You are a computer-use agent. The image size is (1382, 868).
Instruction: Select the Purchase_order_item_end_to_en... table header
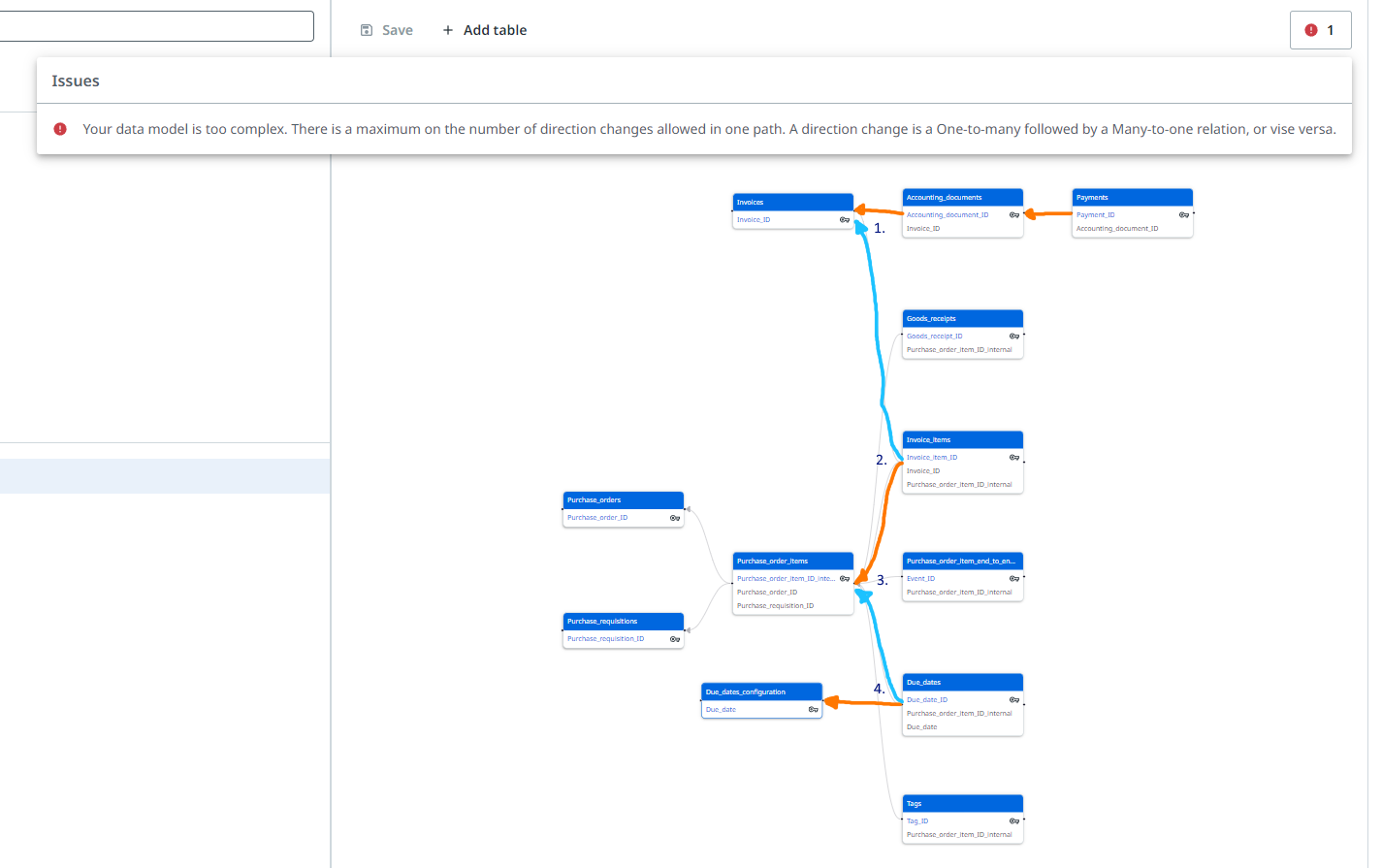coord(962,561)
